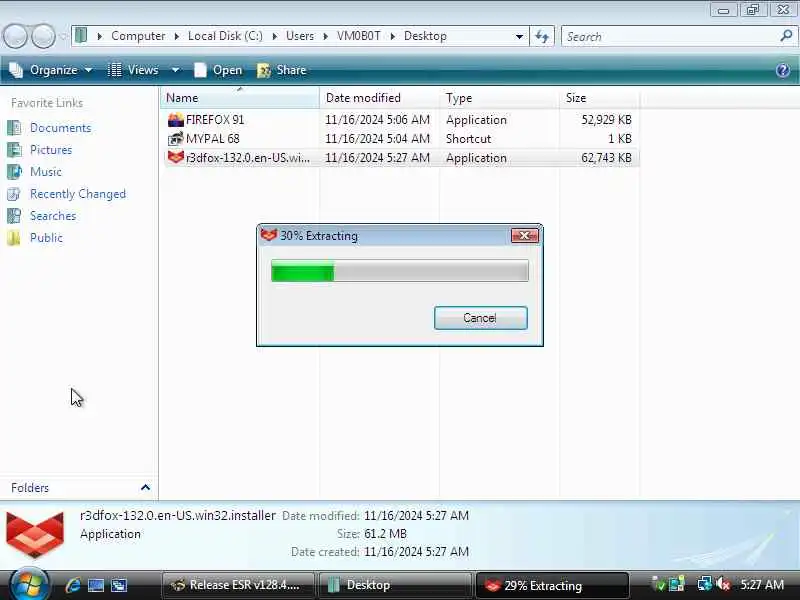Click the 5:27 AM taskbar clock
Screen dimensions: 800x600
(762, 585)
